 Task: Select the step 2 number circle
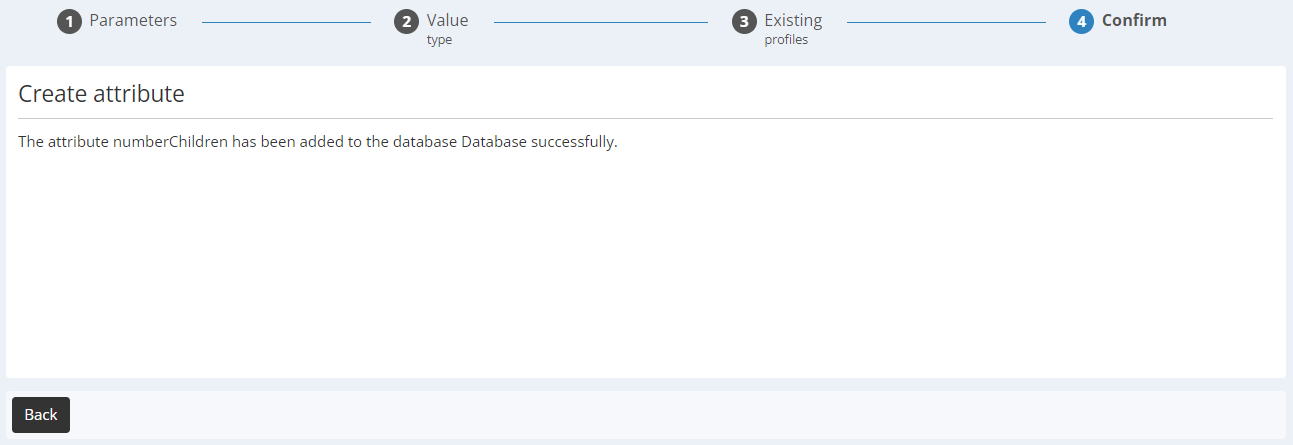[x=406, y=22]
